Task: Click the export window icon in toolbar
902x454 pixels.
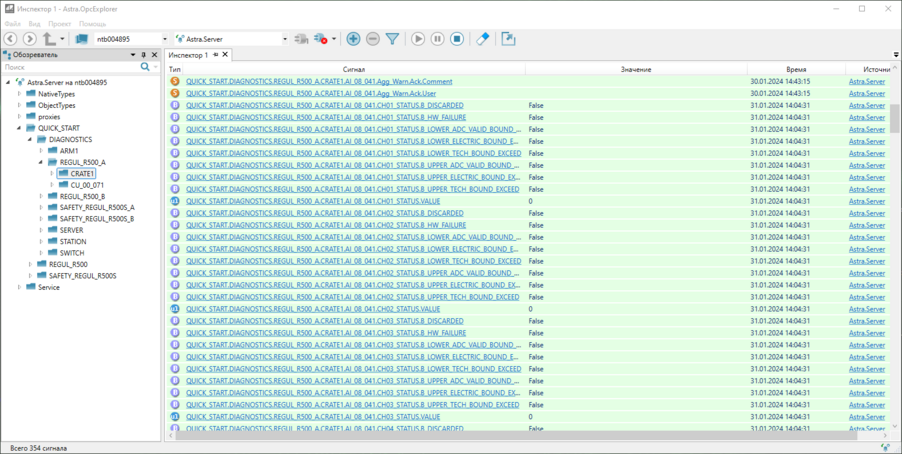Action: pos(508,39)
